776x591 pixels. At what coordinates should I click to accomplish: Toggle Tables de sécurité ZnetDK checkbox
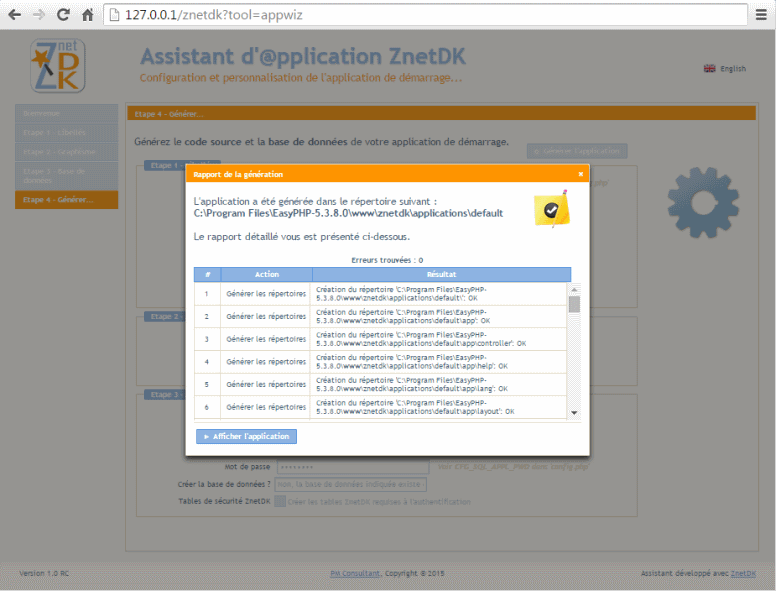(x=280, y=501)
